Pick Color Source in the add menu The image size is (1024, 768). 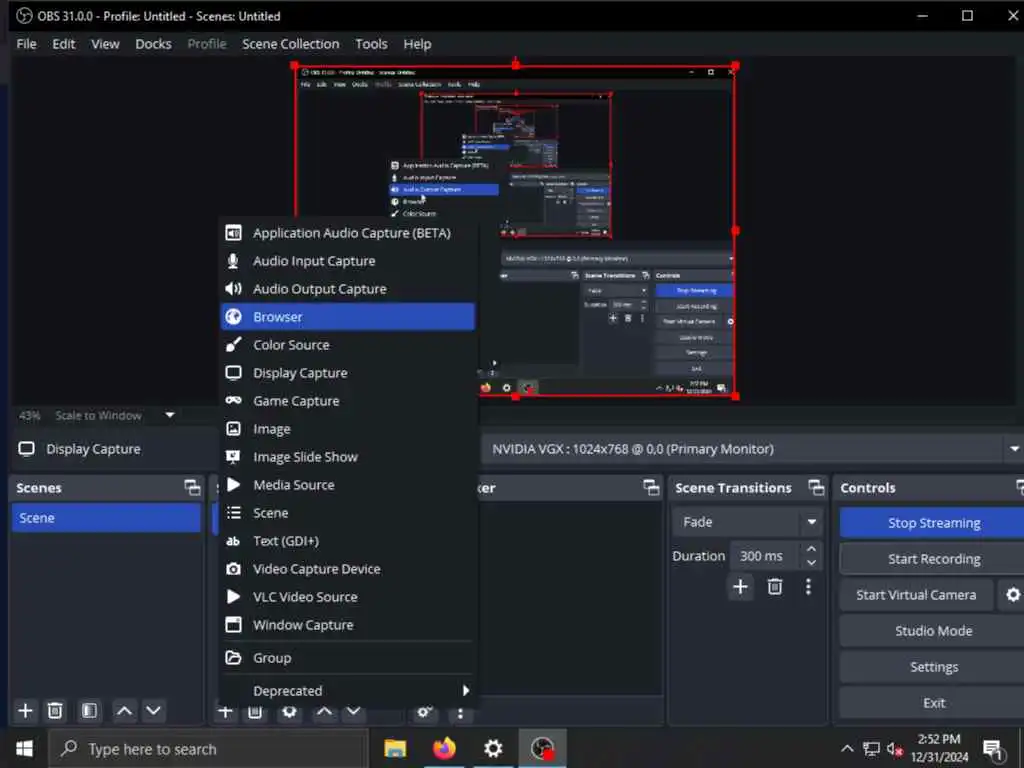point(347,345)
